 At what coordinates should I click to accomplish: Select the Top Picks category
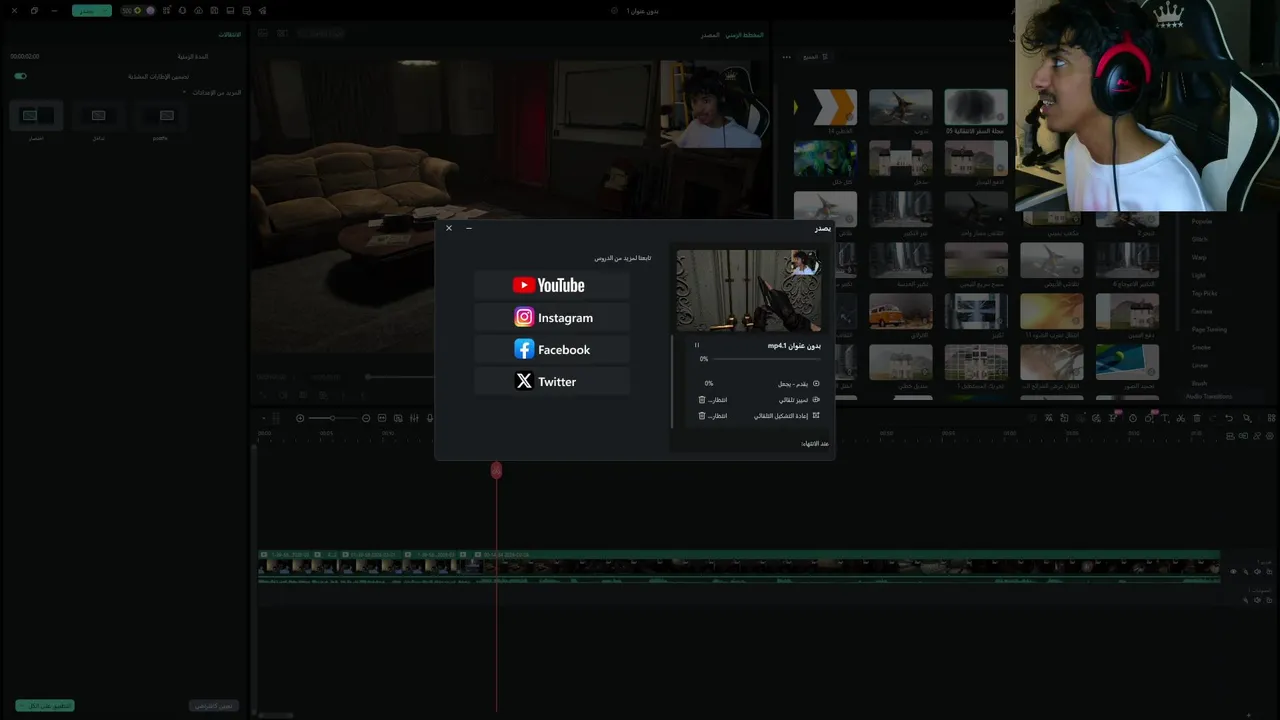click(1204, 293)
